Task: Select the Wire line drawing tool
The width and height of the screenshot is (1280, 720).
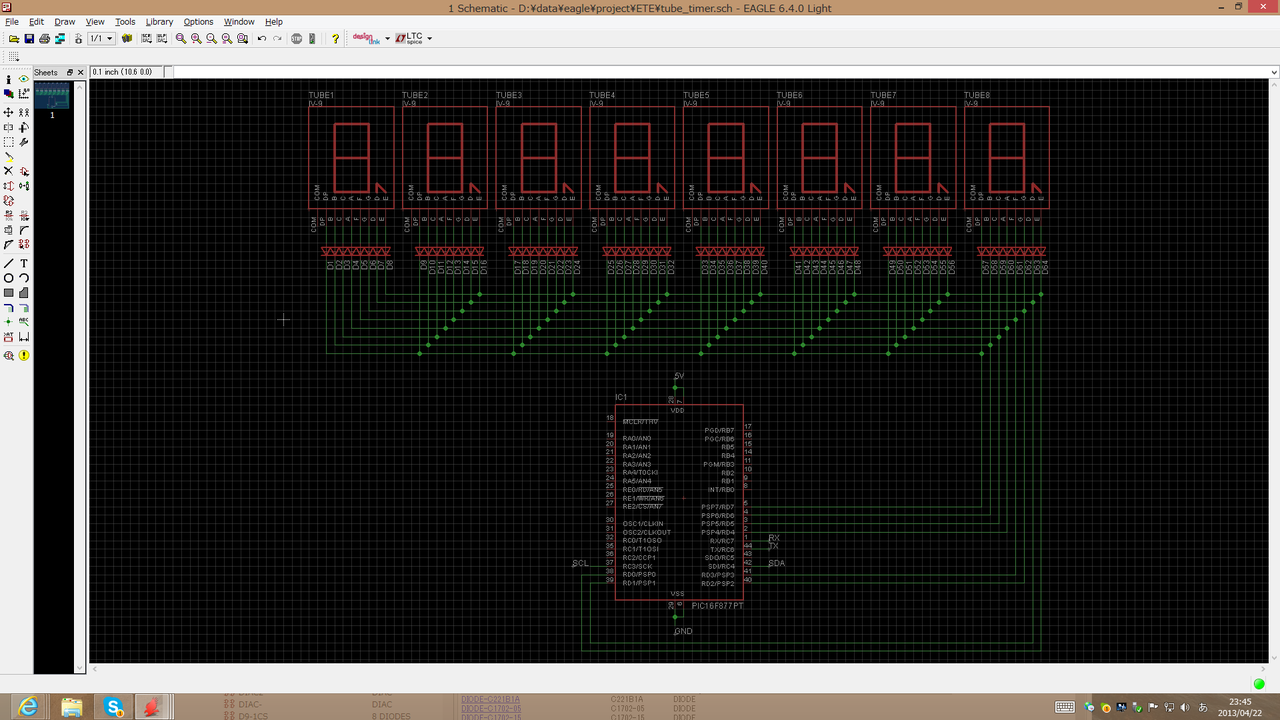Action: (8, 263)
